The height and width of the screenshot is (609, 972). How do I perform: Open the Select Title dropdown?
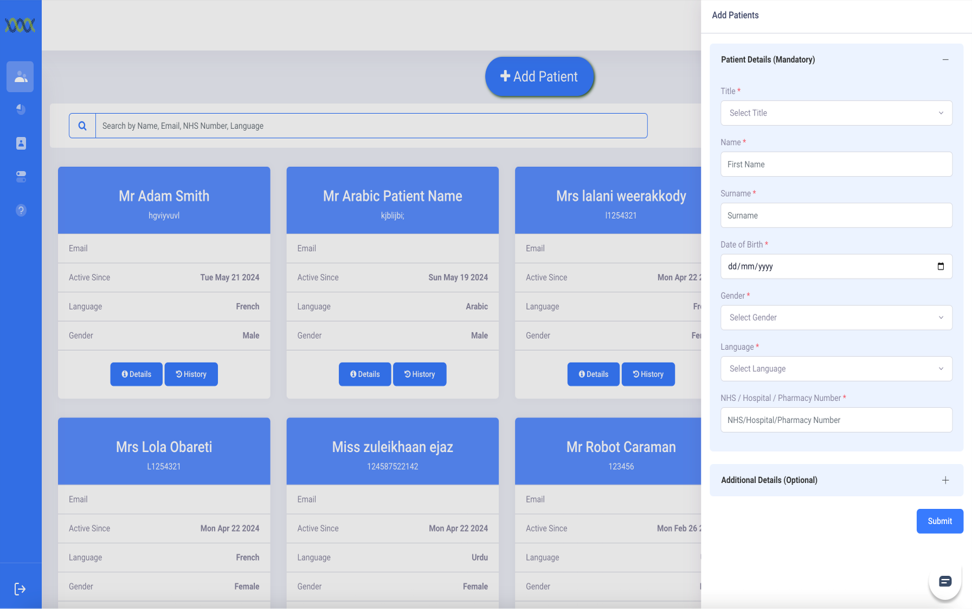pyautogui.click(x=835, y=113)
